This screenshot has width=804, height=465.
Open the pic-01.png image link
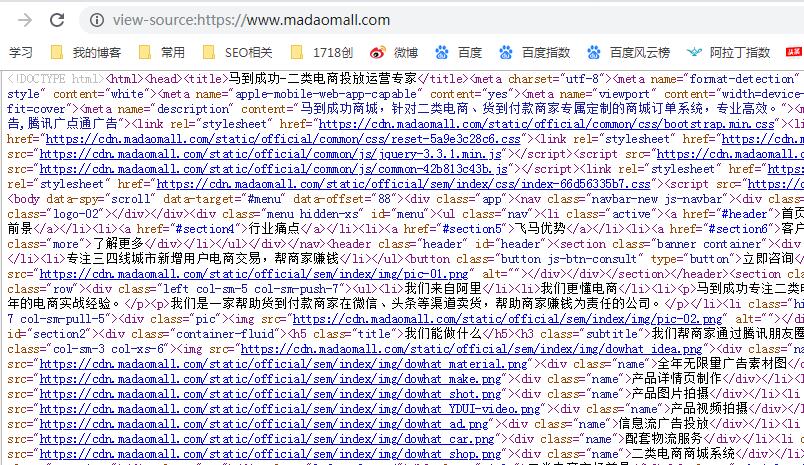tap(254, 274)
